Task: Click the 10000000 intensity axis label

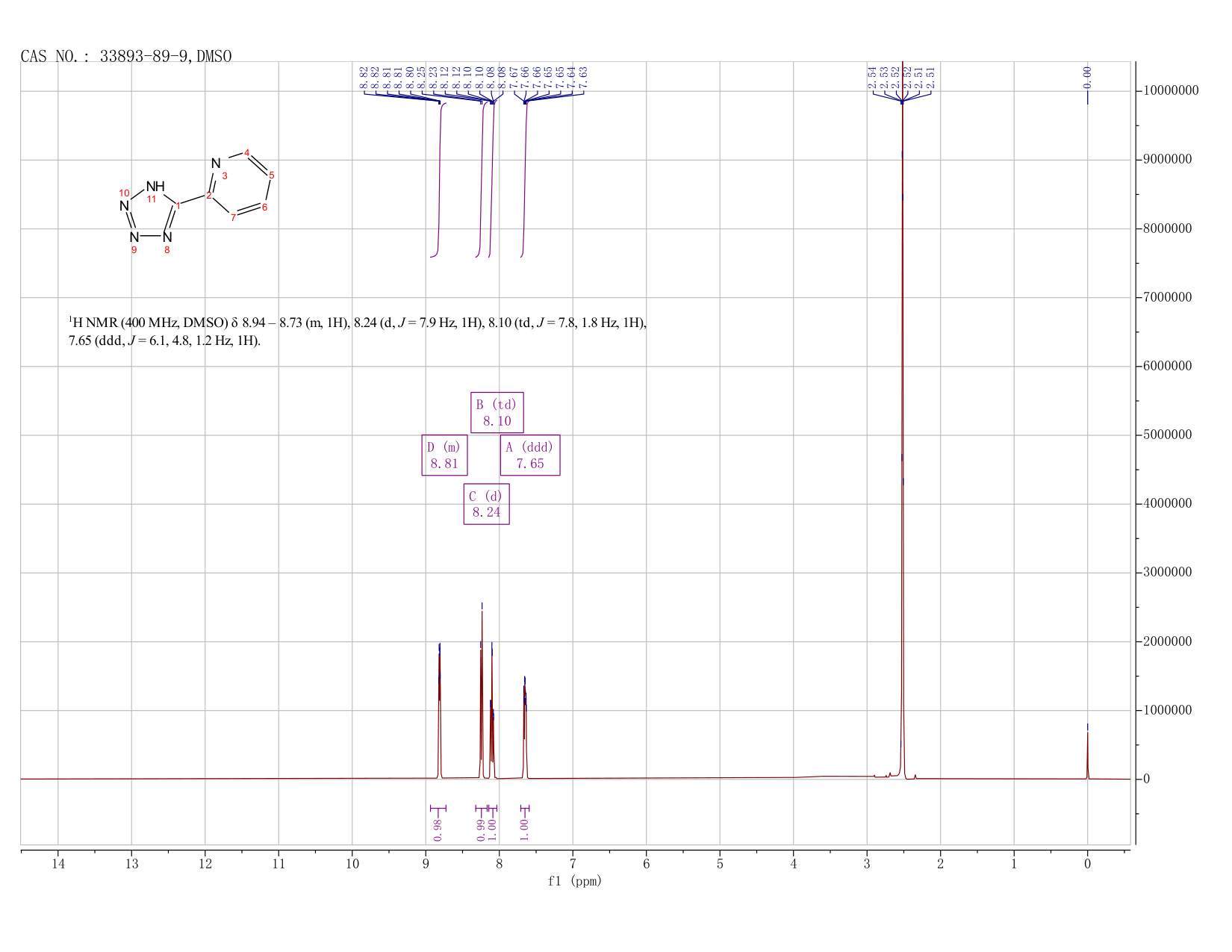Action: [1170, 91]
